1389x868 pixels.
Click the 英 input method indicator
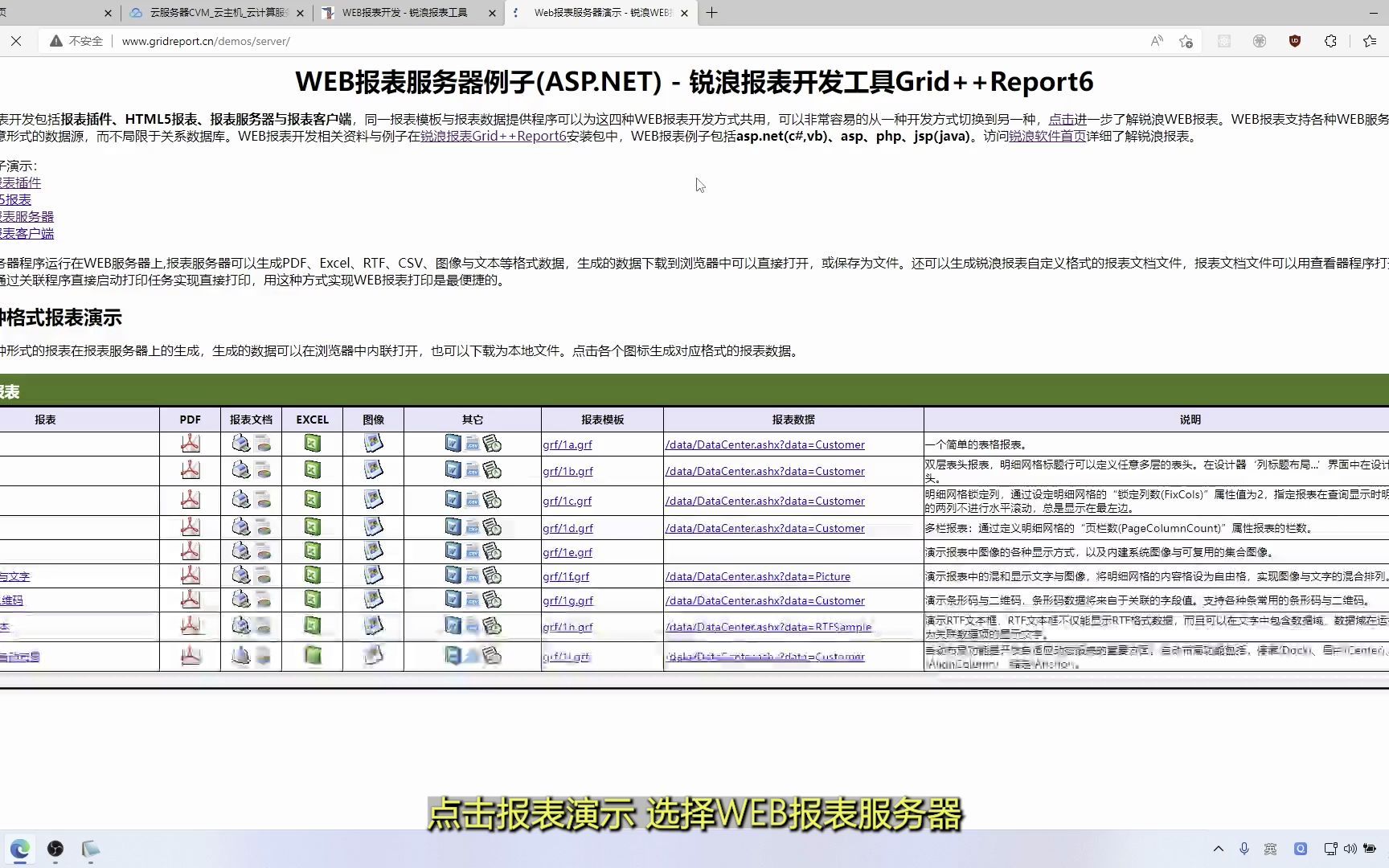pyautogui.click(x=1270, y=849)
